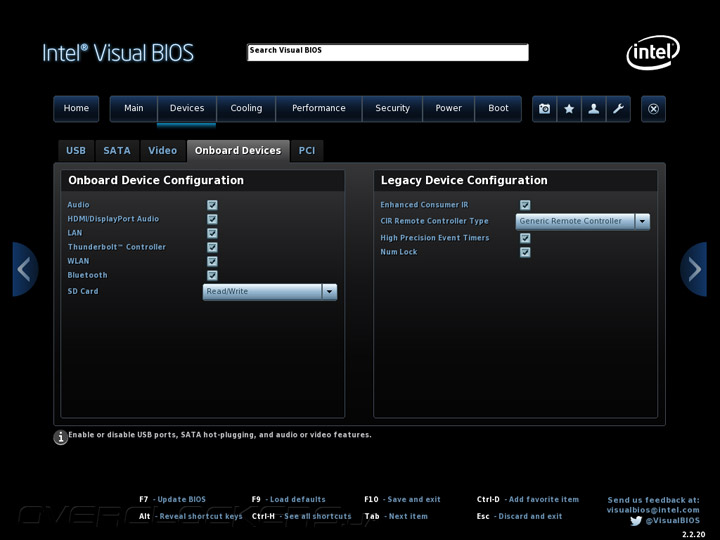Switch to the USB tab
This screenshot has height=540, width=720.
point(76,151)
